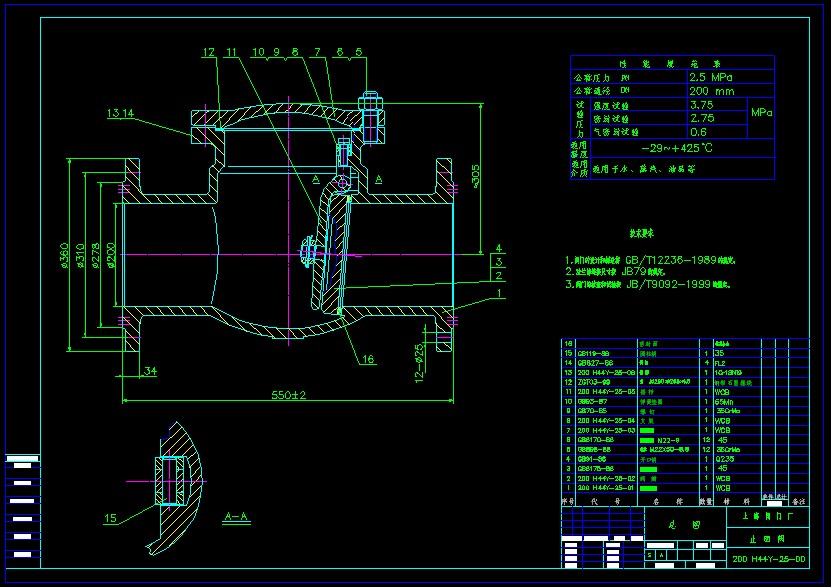Select the GB/T12236-1989 standard reference

click(670, 260)
